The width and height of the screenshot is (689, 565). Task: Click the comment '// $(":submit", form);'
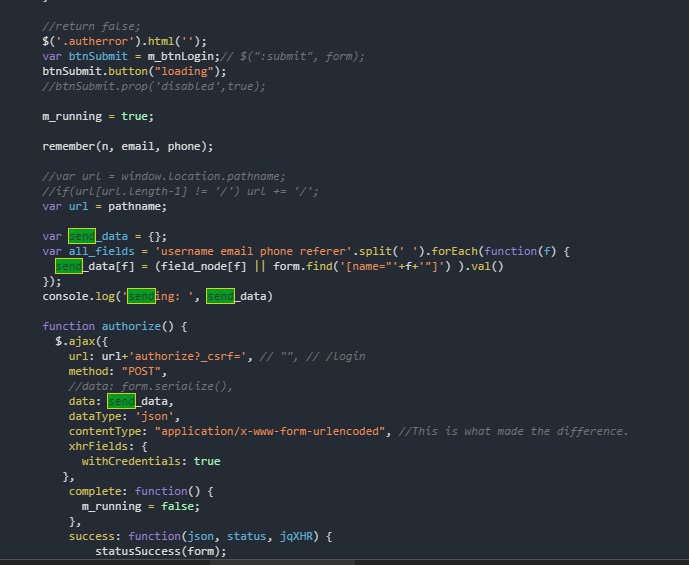tap(293, 56)
